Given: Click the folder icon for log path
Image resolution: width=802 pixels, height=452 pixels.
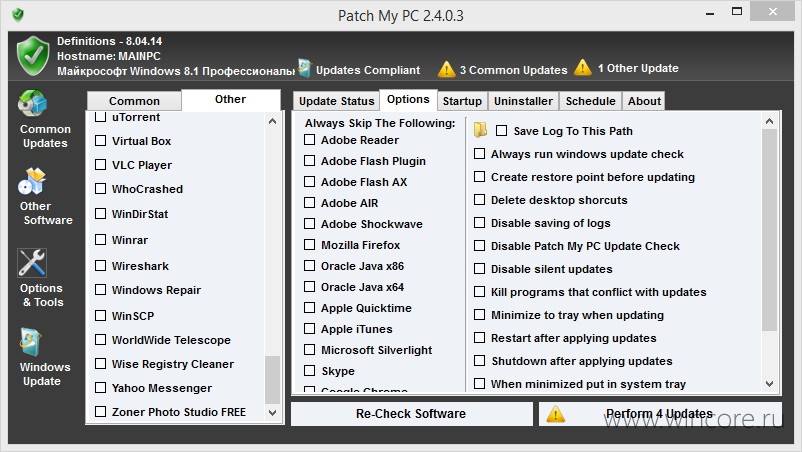Looking at the screenshot, I should (480, 130).
